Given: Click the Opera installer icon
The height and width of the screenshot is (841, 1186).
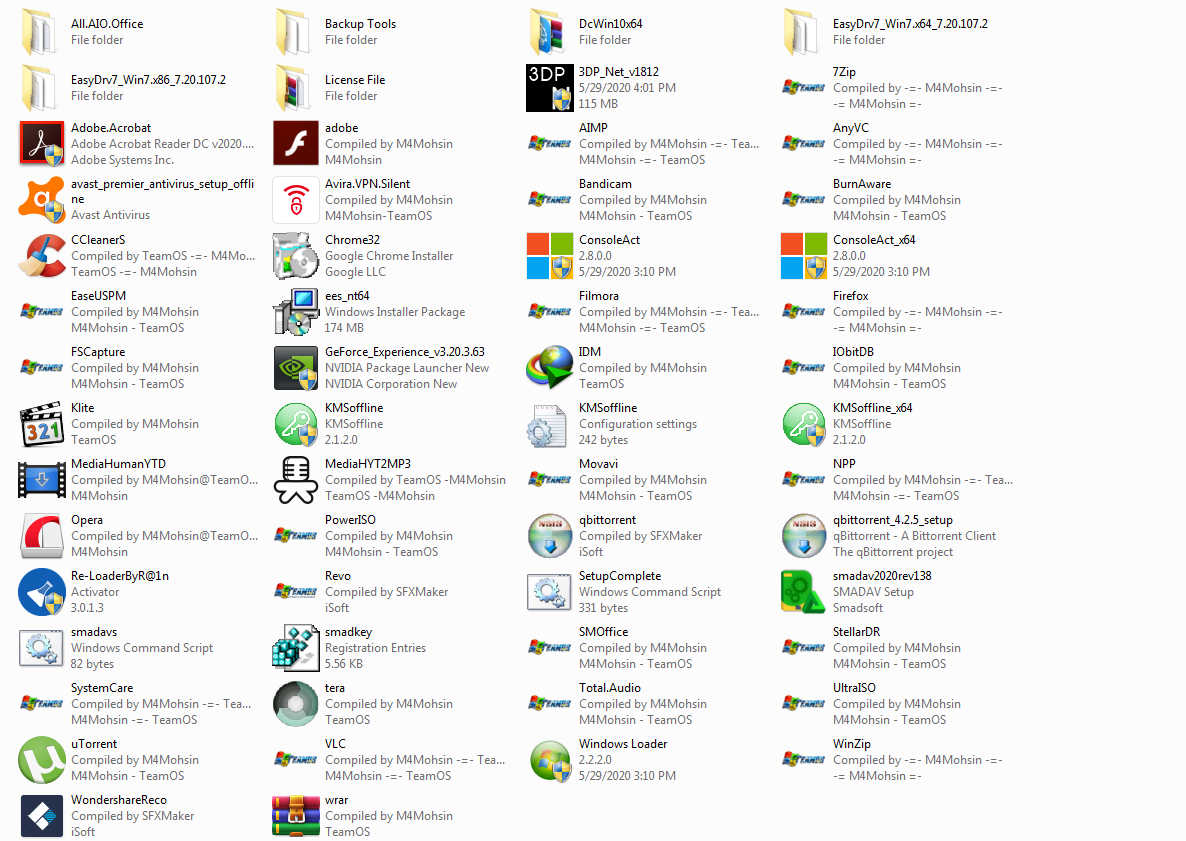Looking at the screenshot, I should pyautogui.click(x=42, y=535).
